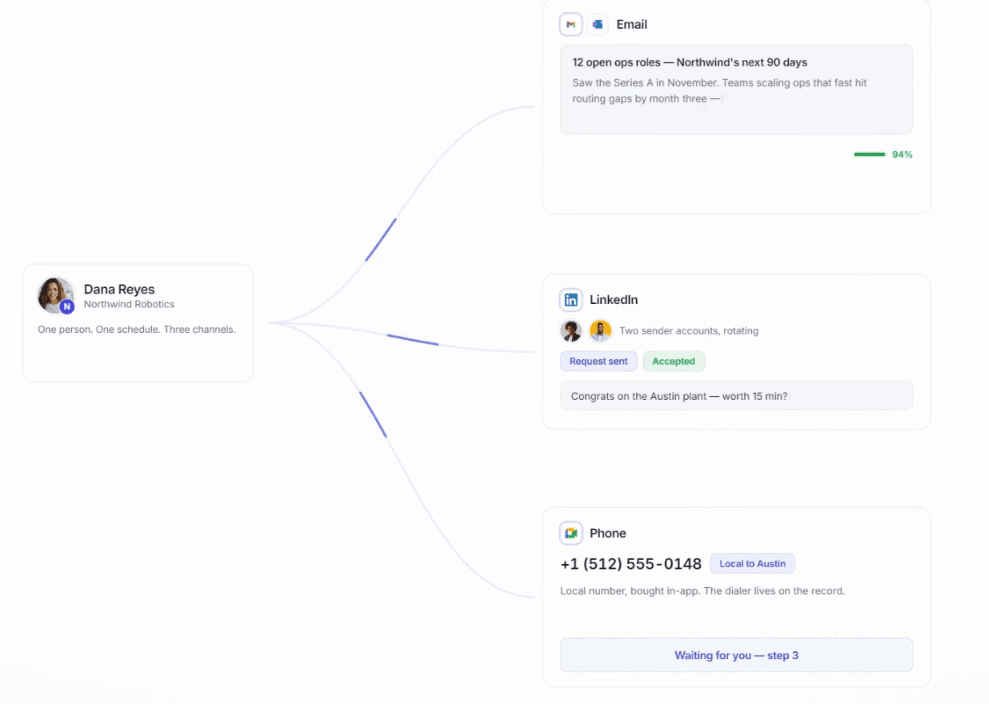The image size is (989, 704).
Task: Click Waiting for you — step 3
Action: 736,655
